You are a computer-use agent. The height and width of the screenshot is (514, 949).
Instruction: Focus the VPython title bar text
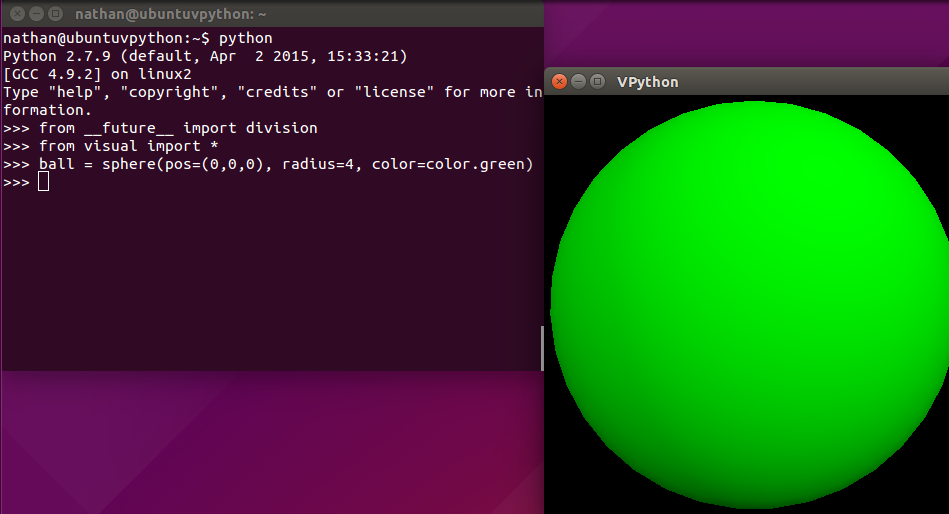click(x=647, y=82)
